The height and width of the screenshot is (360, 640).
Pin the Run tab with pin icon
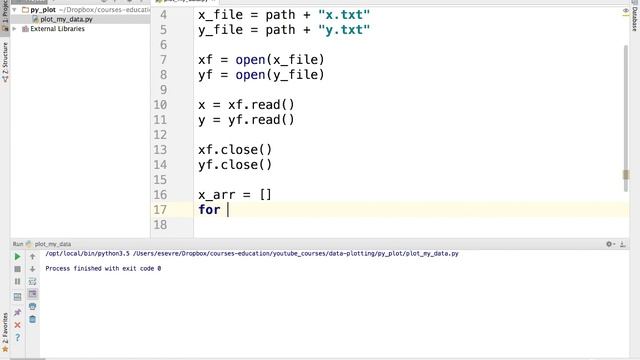(x=17, y=312)
